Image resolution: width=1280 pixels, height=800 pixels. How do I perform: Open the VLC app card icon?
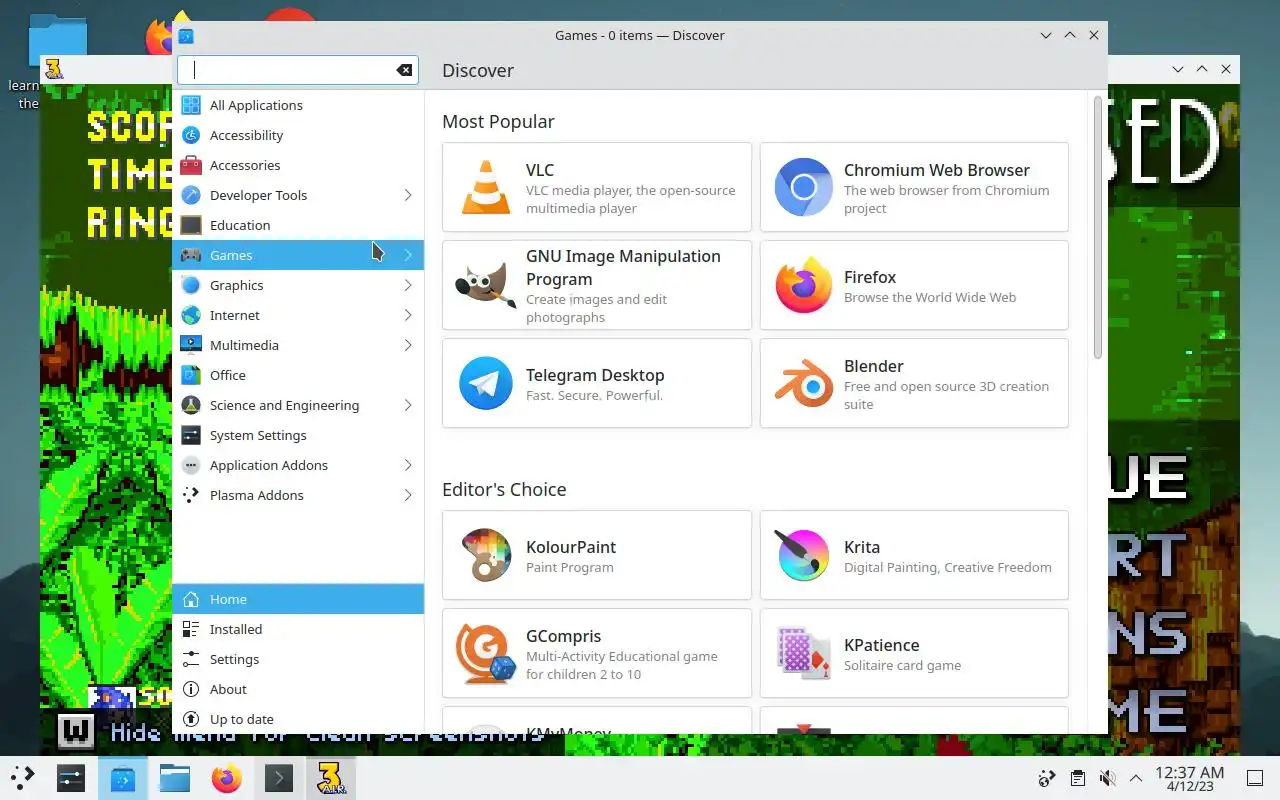486,187
